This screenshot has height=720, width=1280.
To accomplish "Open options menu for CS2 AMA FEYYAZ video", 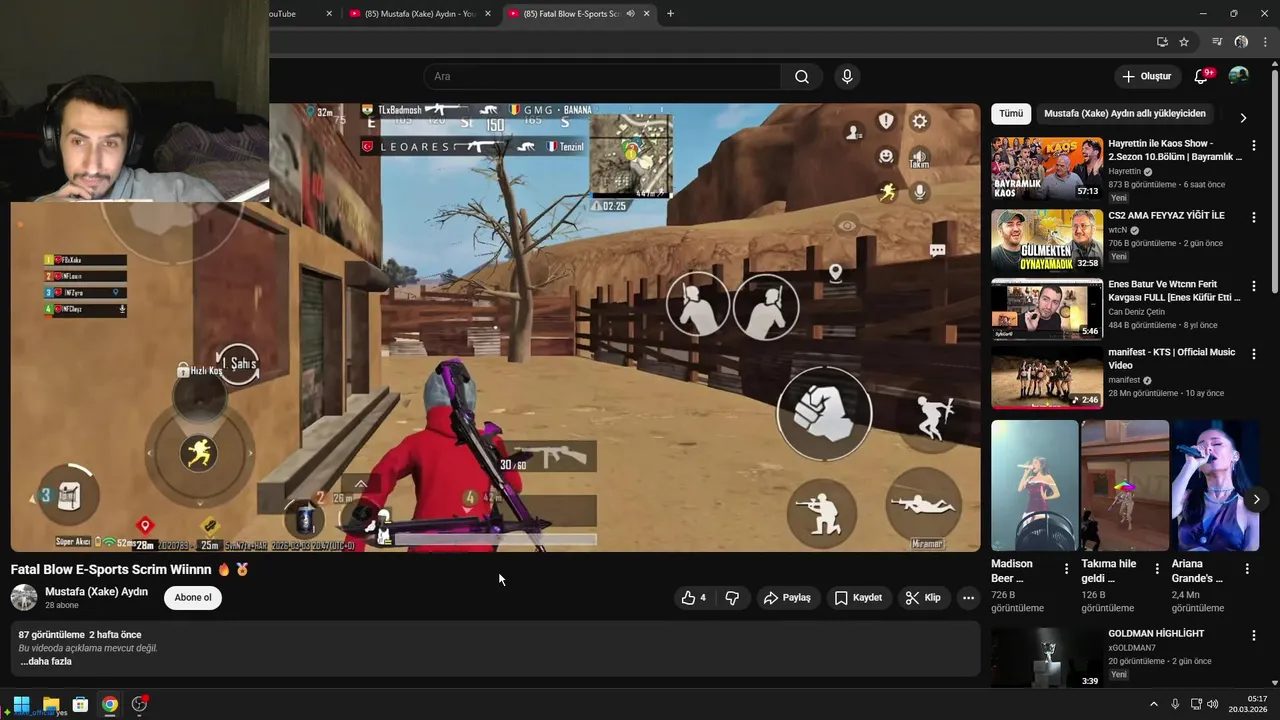I will point(1254,218).
